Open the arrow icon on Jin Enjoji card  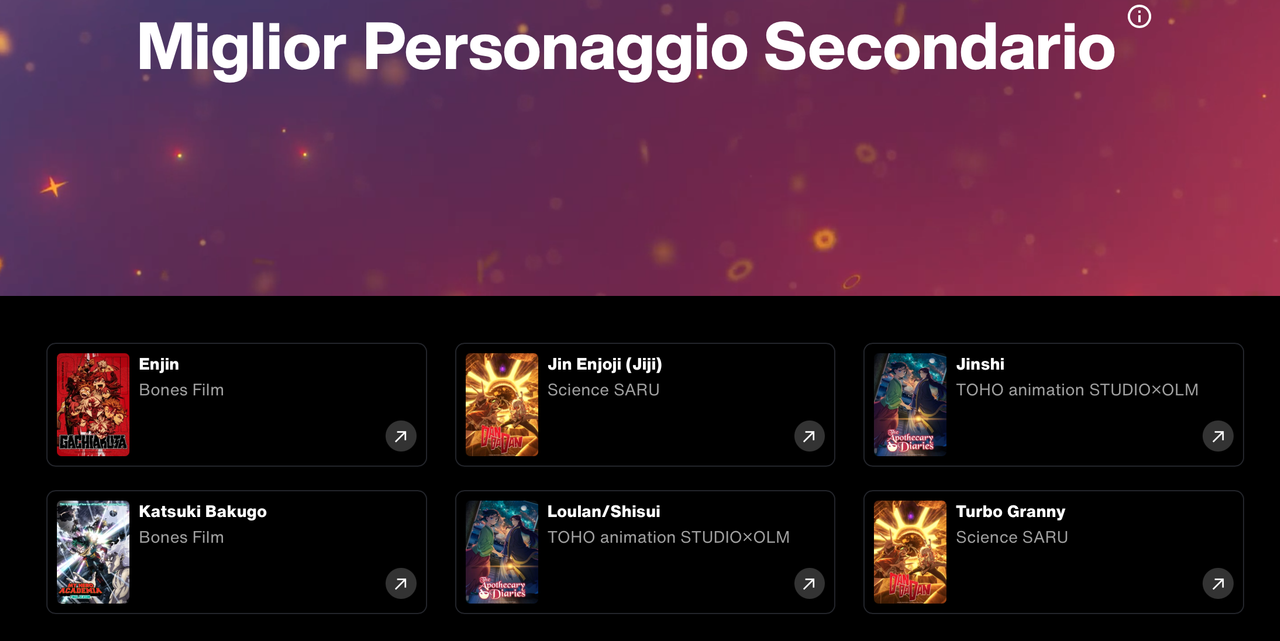809,436
